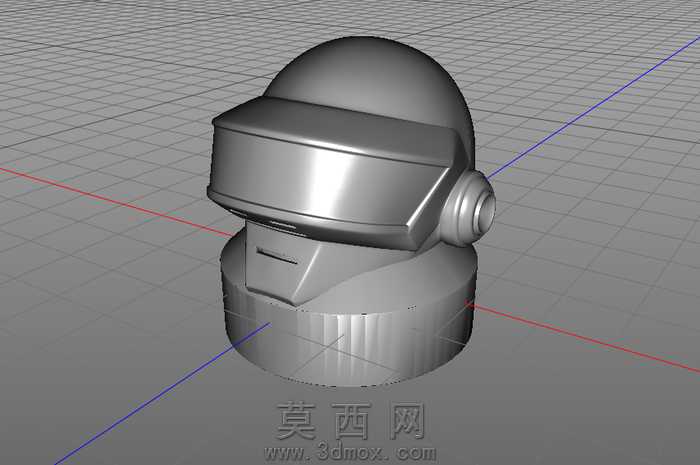Select the mouth slot on chin piece
Screen dimensions: 700x465
[x=277, y=257]
